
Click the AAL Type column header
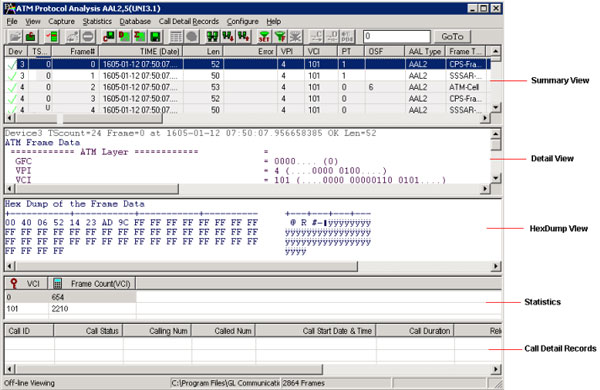pyautogui.click(x=425, y=52)
